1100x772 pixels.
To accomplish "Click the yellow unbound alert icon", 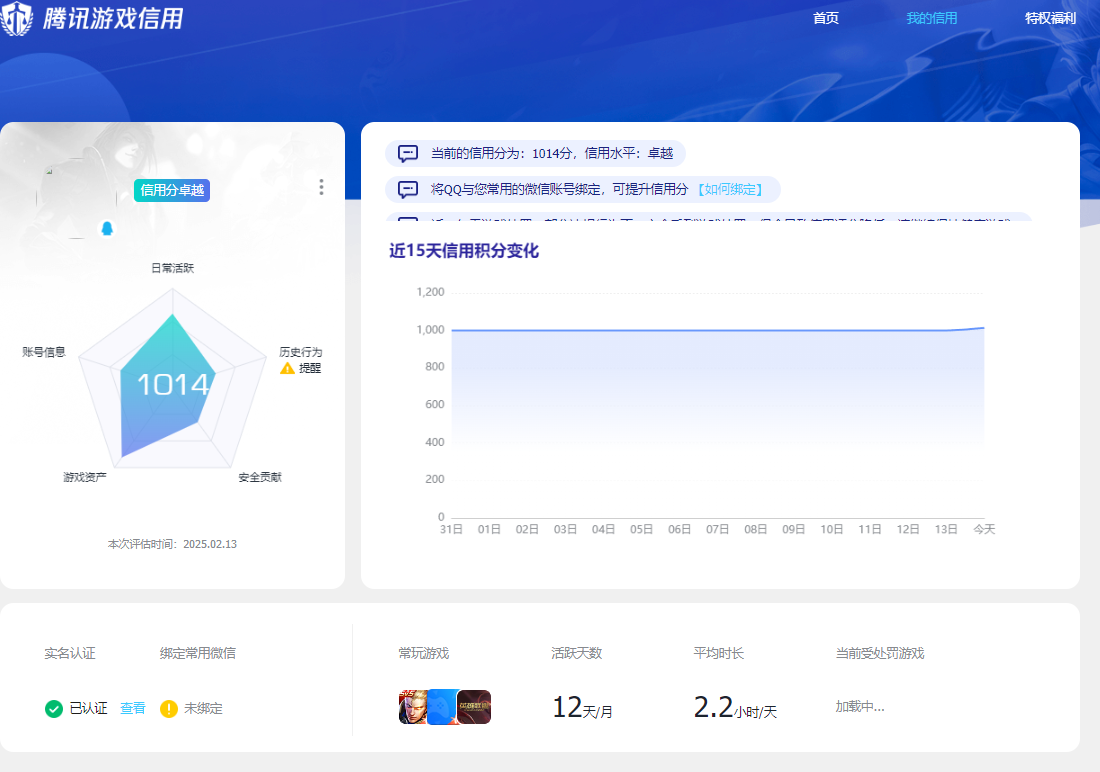I will pyautogui.click(x=169, y=709).
